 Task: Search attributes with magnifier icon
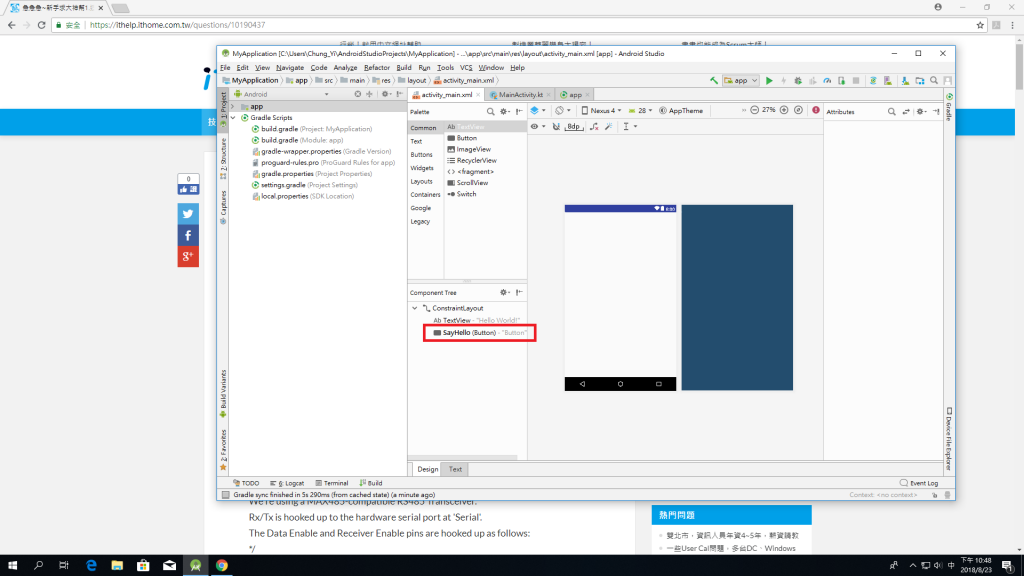891,112
